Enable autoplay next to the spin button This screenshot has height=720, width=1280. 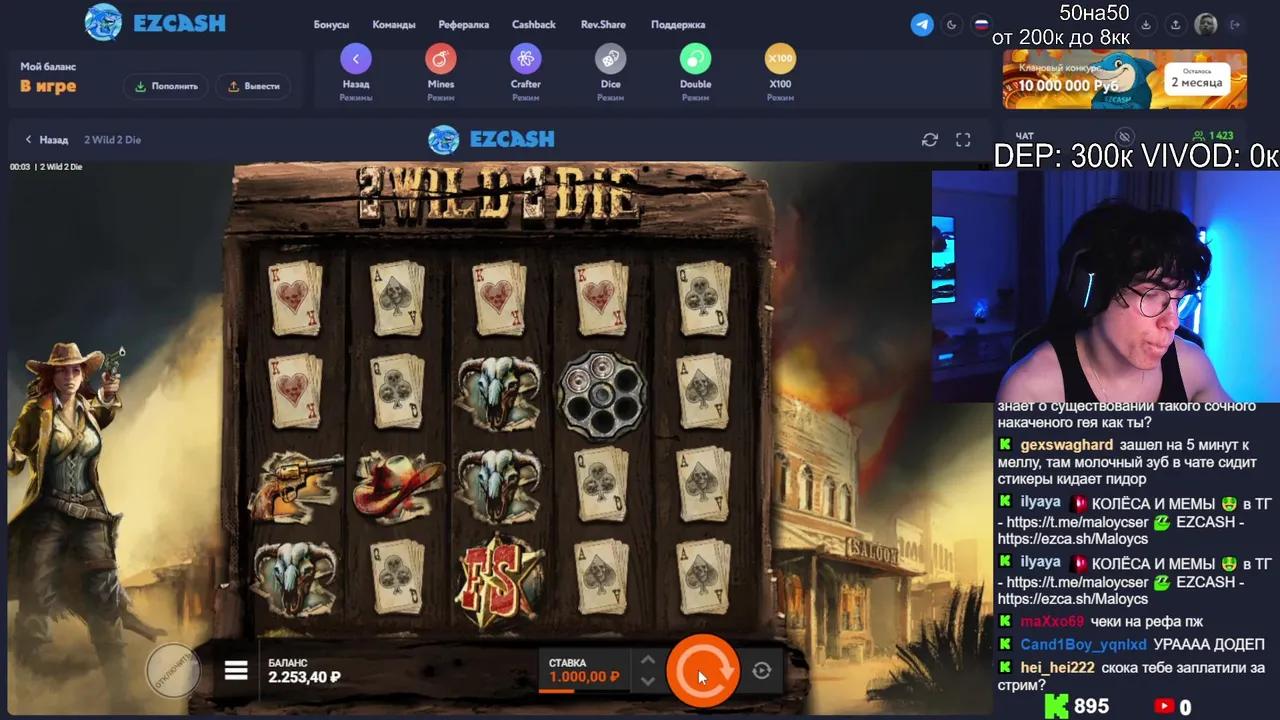[x=761, y=671]
